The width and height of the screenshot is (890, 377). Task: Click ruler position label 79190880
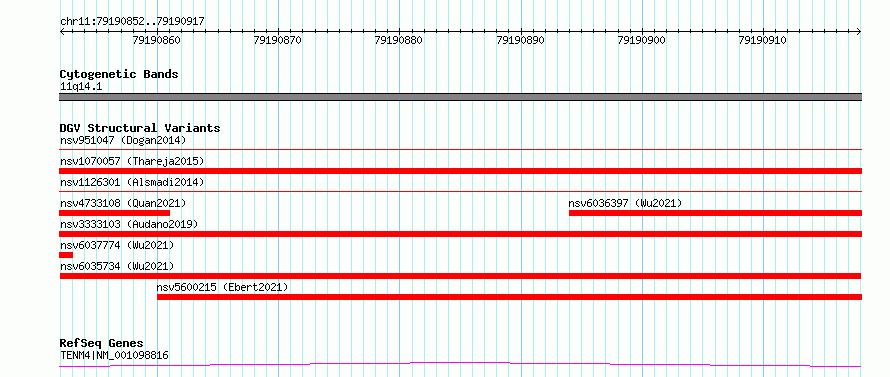pos(399,40)
